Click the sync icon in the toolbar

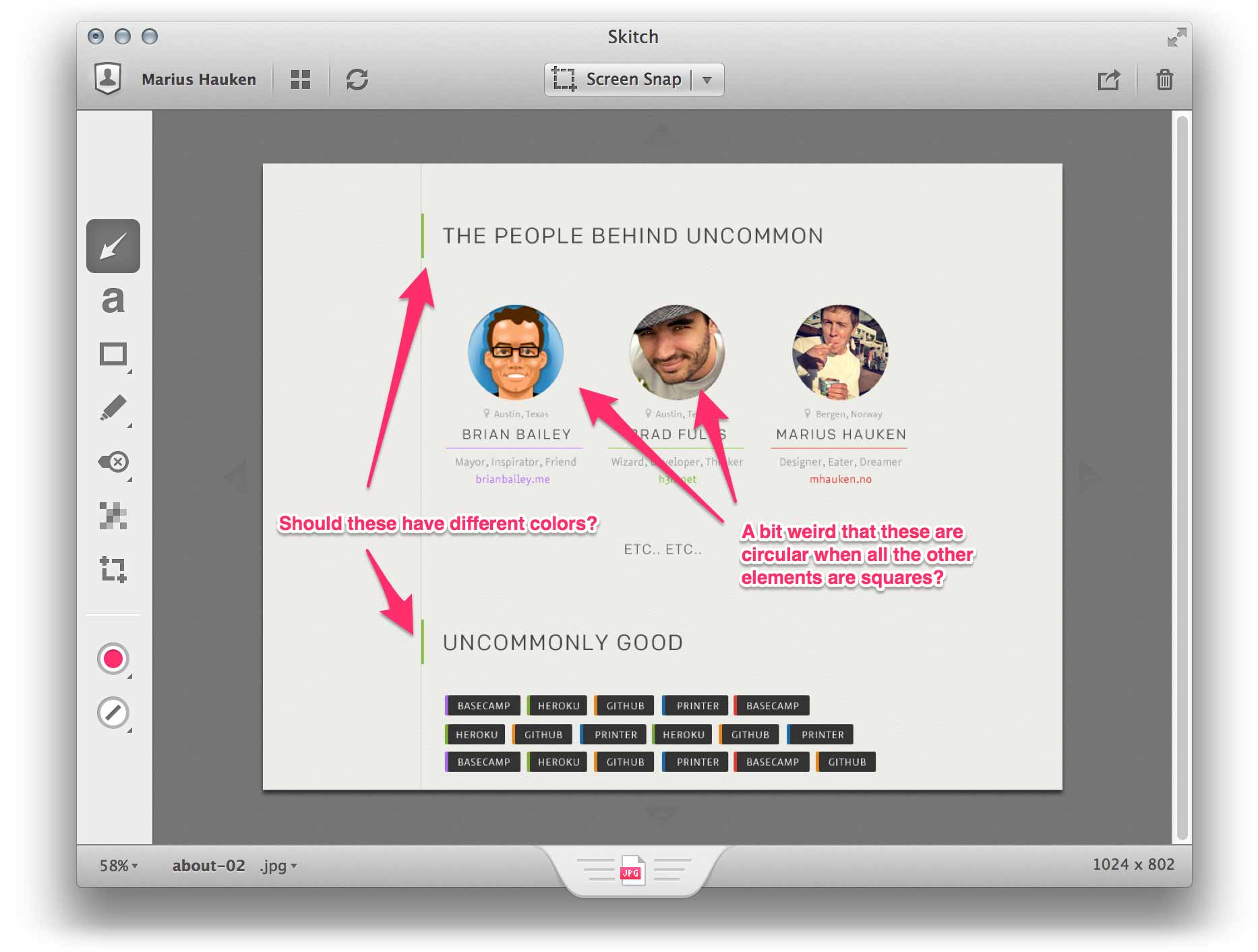click(x=357, y=79)
